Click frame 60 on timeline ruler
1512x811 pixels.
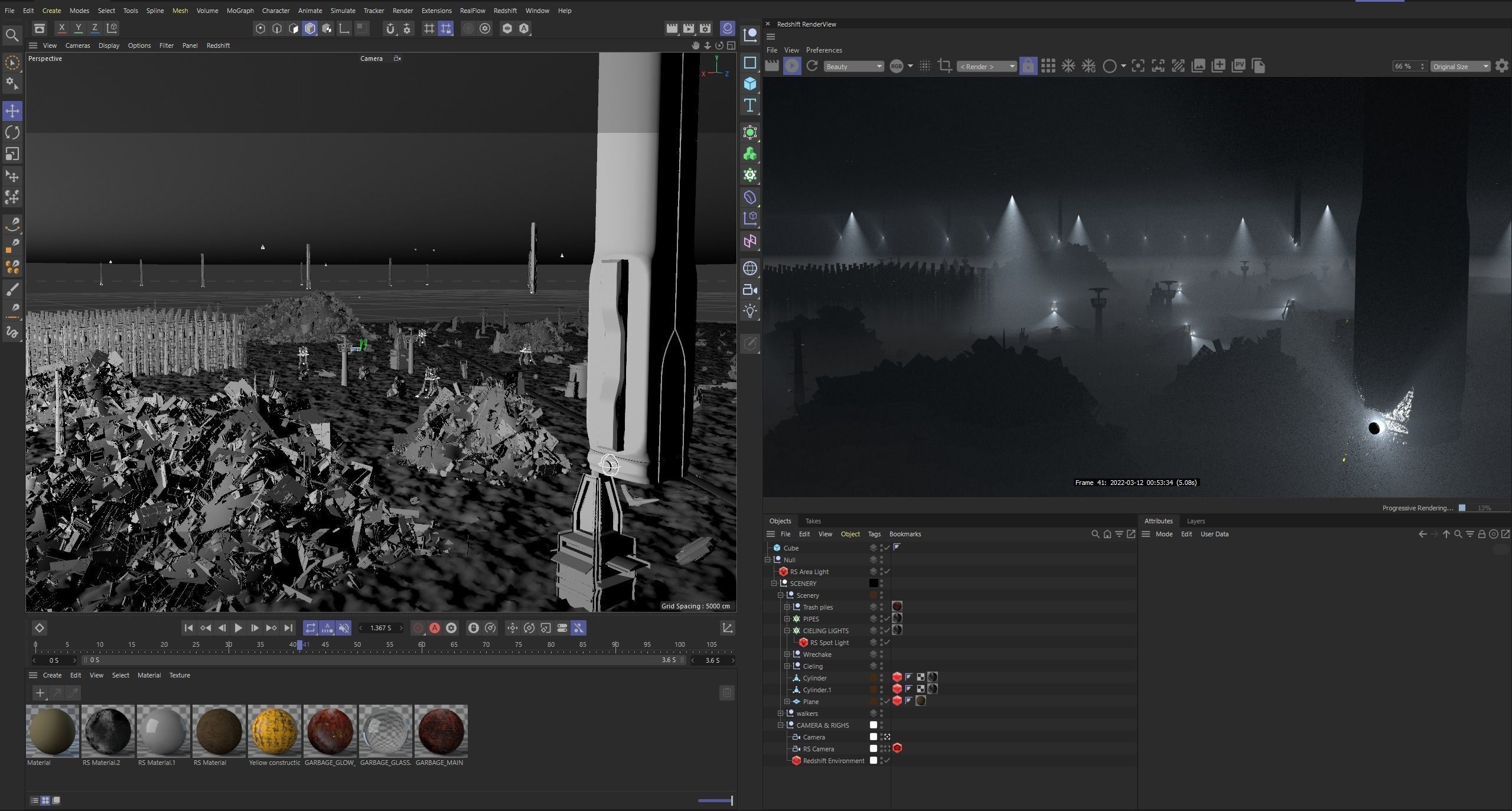coord(422,644)
